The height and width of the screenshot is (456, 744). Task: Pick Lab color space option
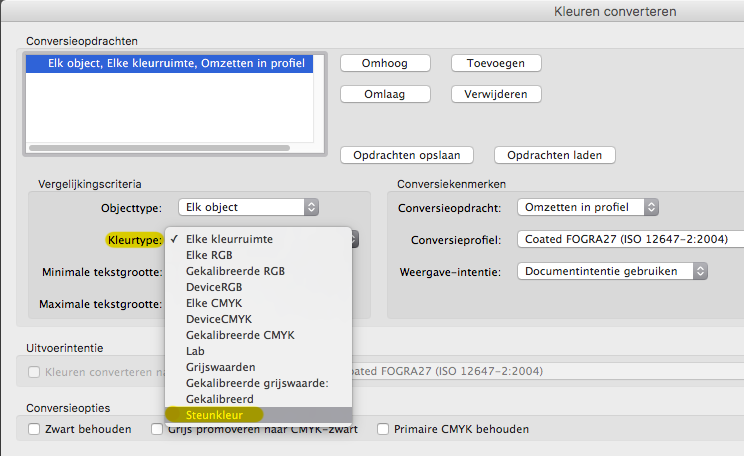pos(196,350)
